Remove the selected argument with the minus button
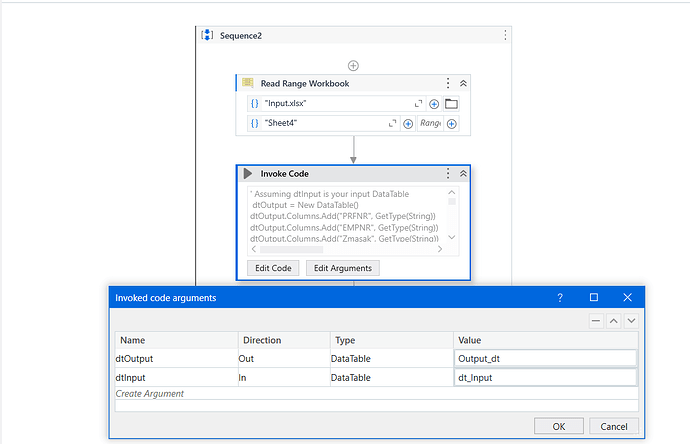This screenshot has width=690, height=444. tap(596, 321)
